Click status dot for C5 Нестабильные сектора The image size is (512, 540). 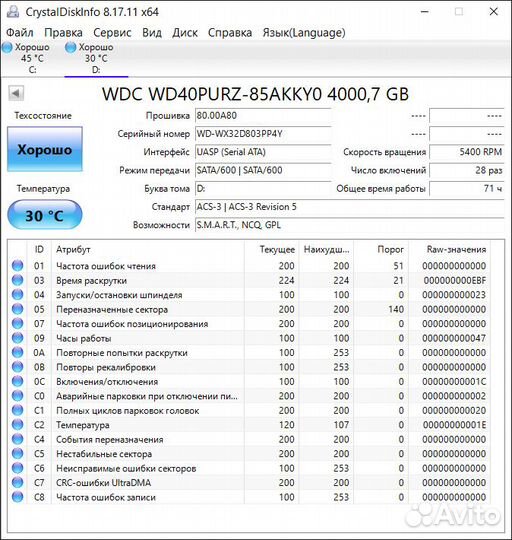pyautogui.click(x=18, y=454)
